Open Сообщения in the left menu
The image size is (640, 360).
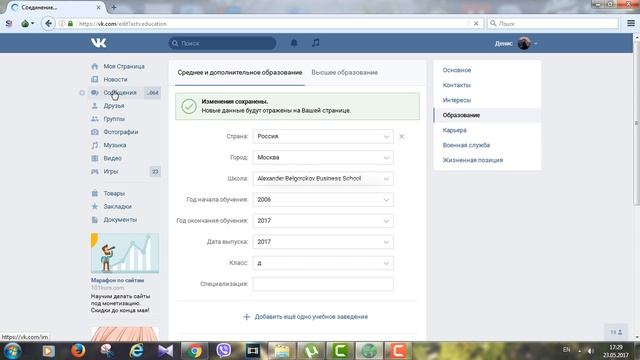(x=120, y=93)
